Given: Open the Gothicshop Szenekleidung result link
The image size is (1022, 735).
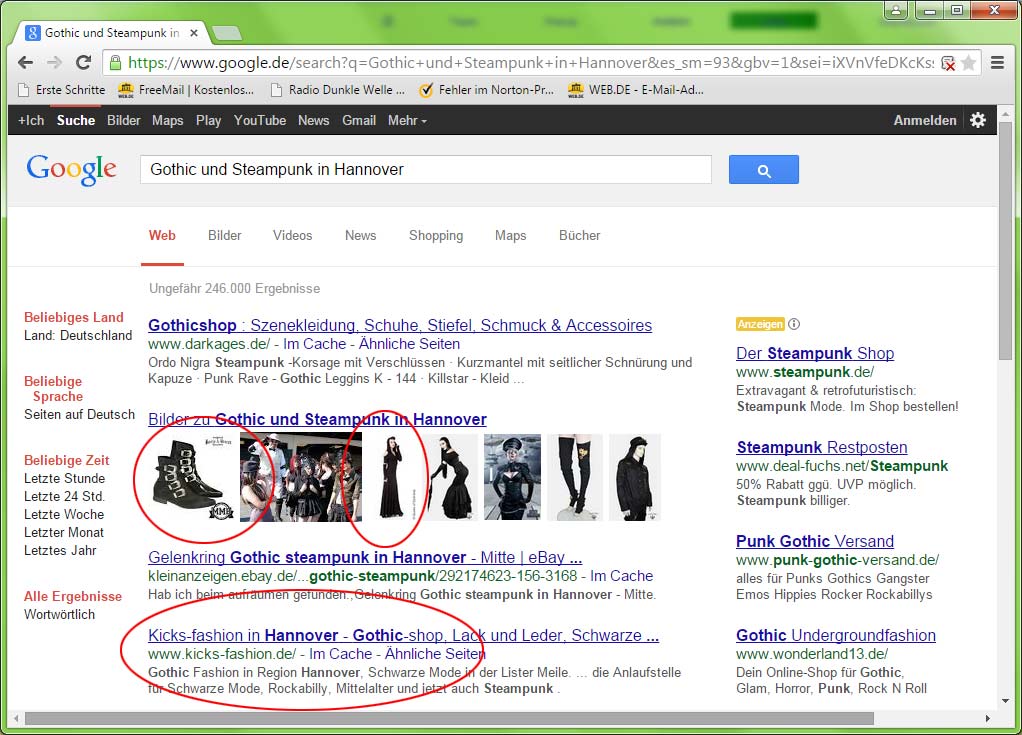Looking at the screenshot, I should [x=400, y=325].
